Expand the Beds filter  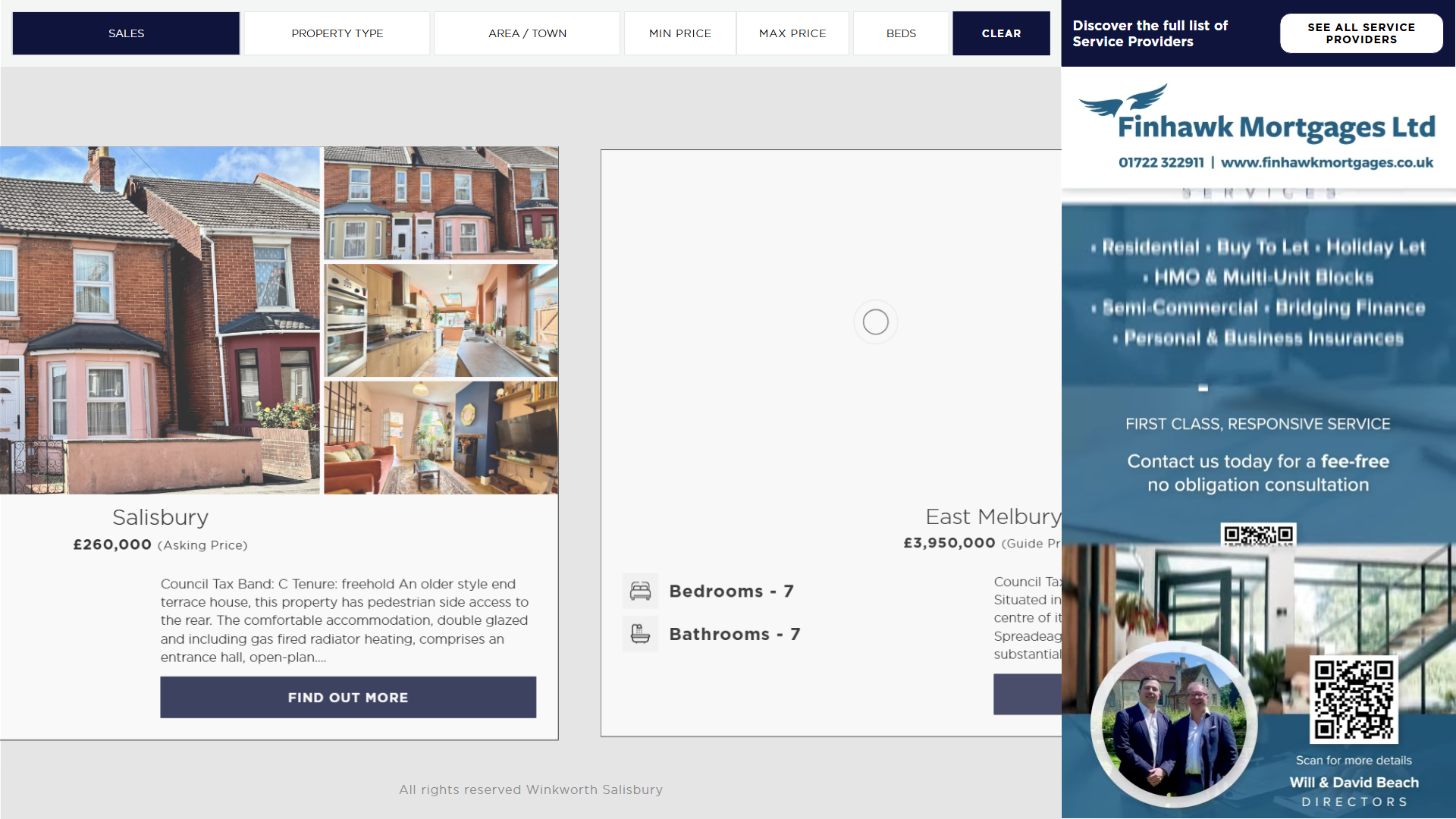coord(901,33)
